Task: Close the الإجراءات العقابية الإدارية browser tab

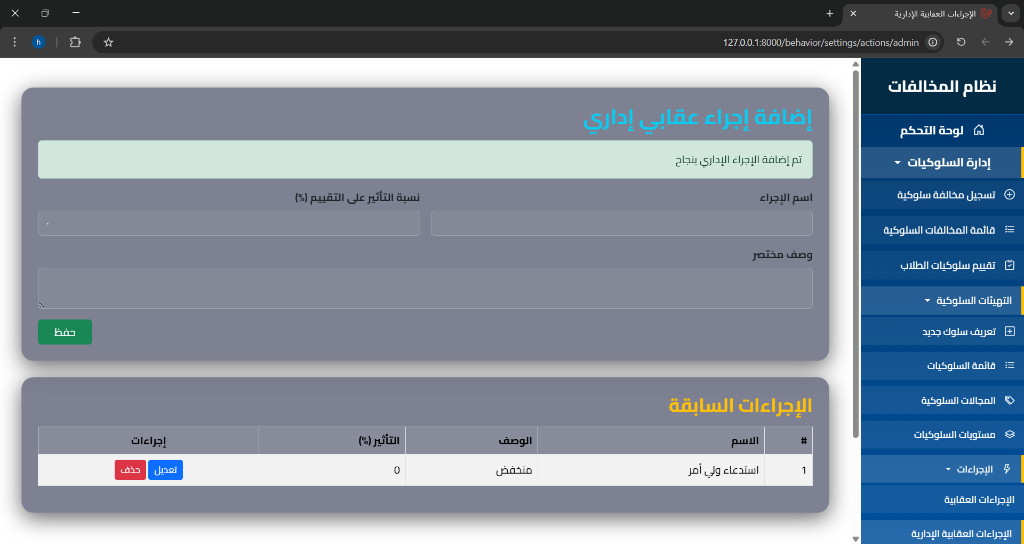Action: (853, 13)
